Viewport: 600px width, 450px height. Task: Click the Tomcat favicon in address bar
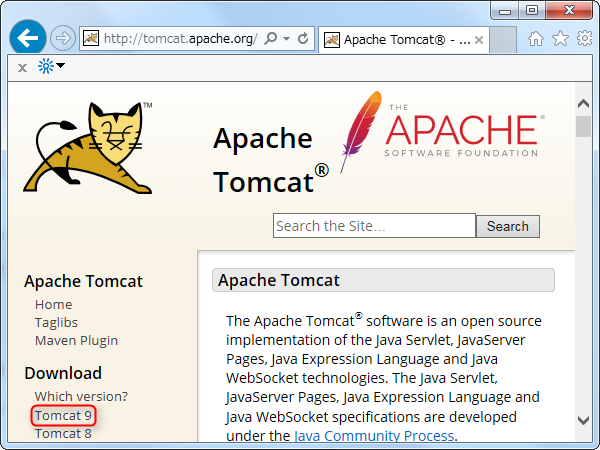(91, 38)
